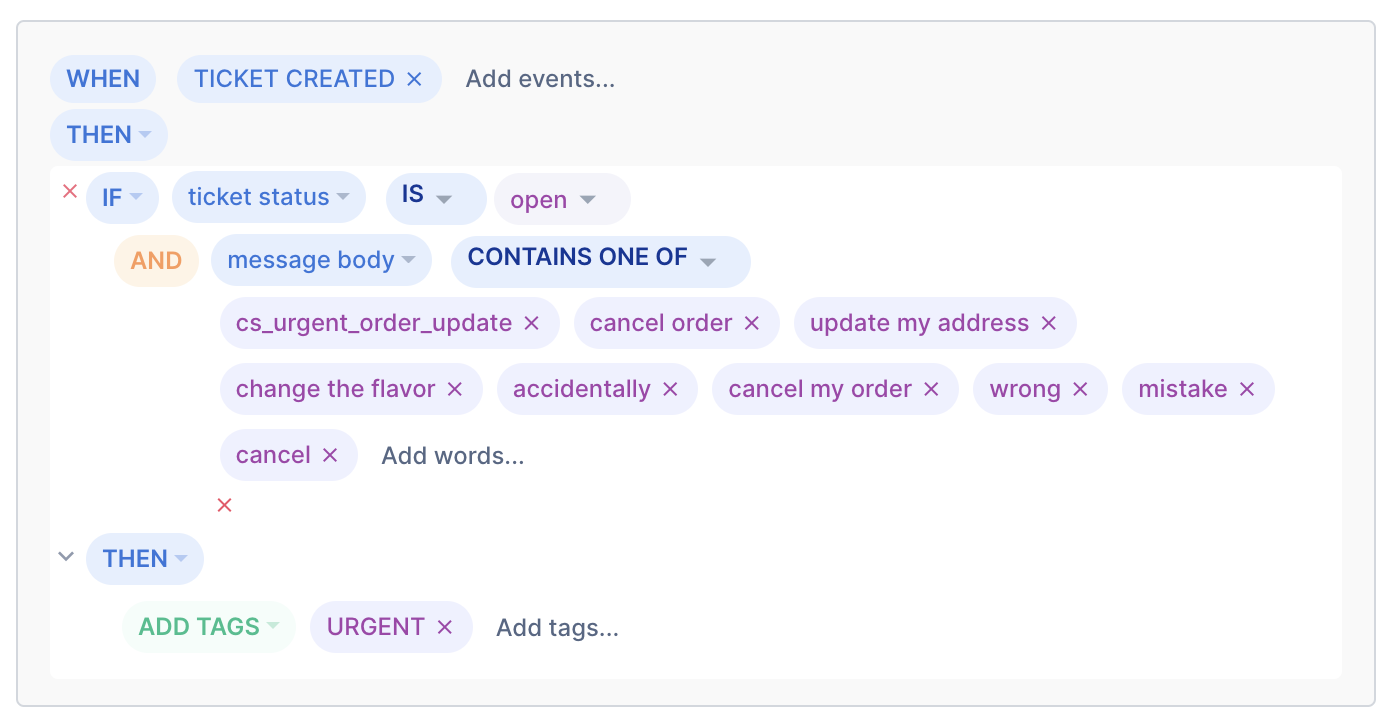Click the Add tags input field

point(557,627)
